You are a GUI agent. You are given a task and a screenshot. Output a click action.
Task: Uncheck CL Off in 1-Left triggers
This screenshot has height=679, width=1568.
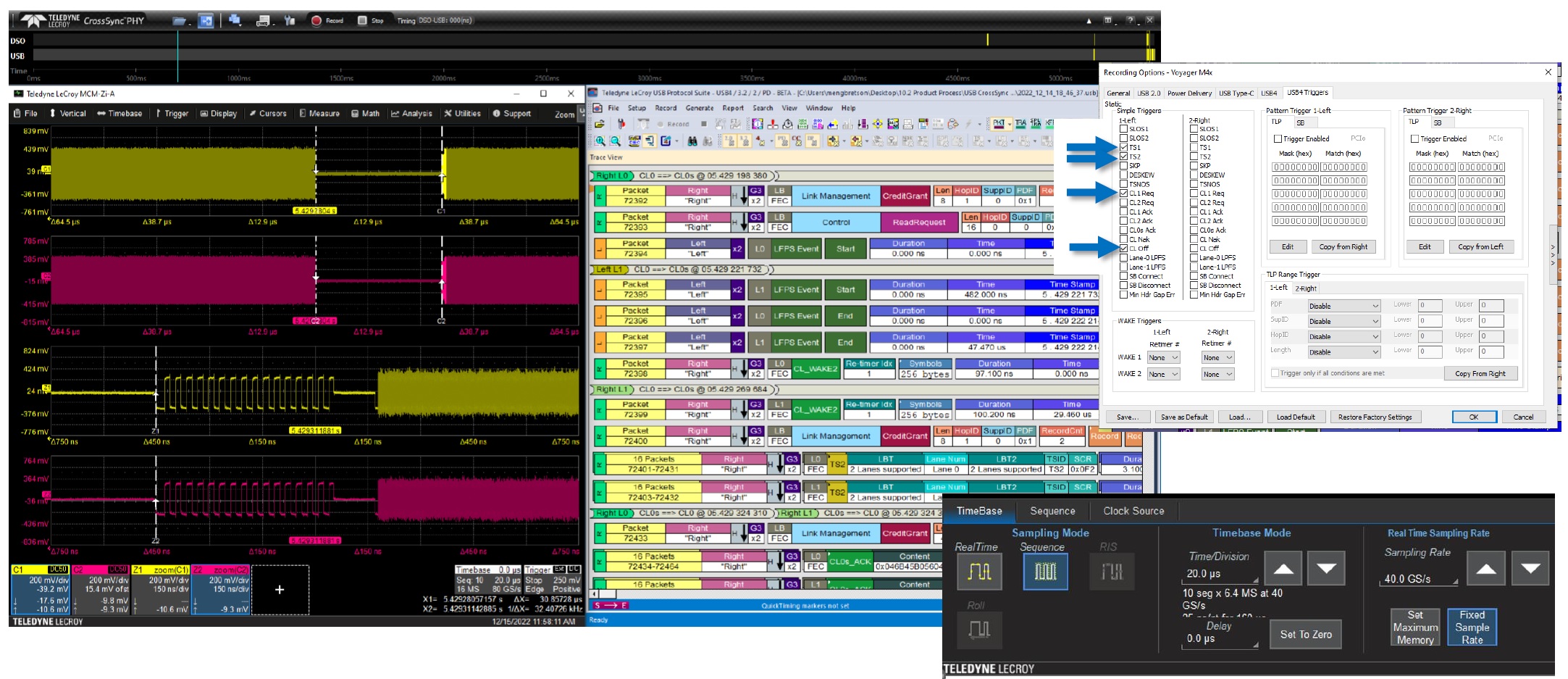tap(1123, 249)
